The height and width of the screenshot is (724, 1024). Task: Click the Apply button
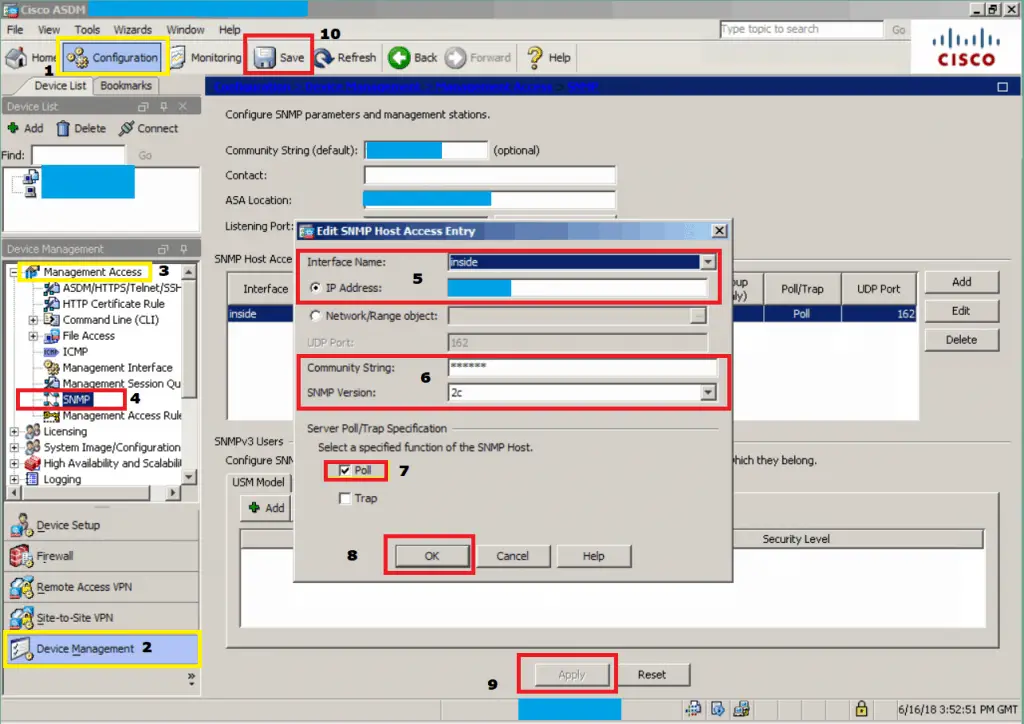click(x=572, y=674)
